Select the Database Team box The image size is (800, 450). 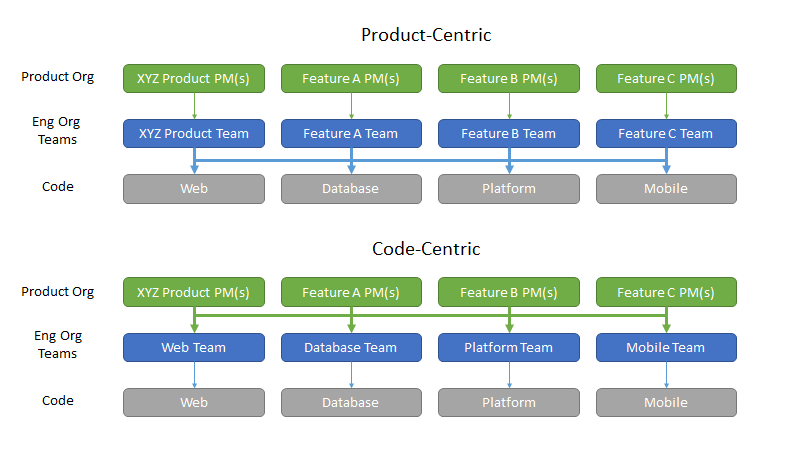[x=351, y=347]
